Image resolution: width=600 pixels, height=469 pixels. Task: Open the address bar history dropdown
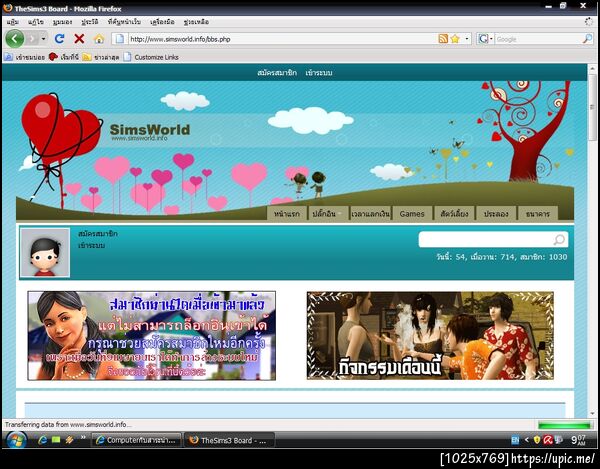(x=466, y=39)
